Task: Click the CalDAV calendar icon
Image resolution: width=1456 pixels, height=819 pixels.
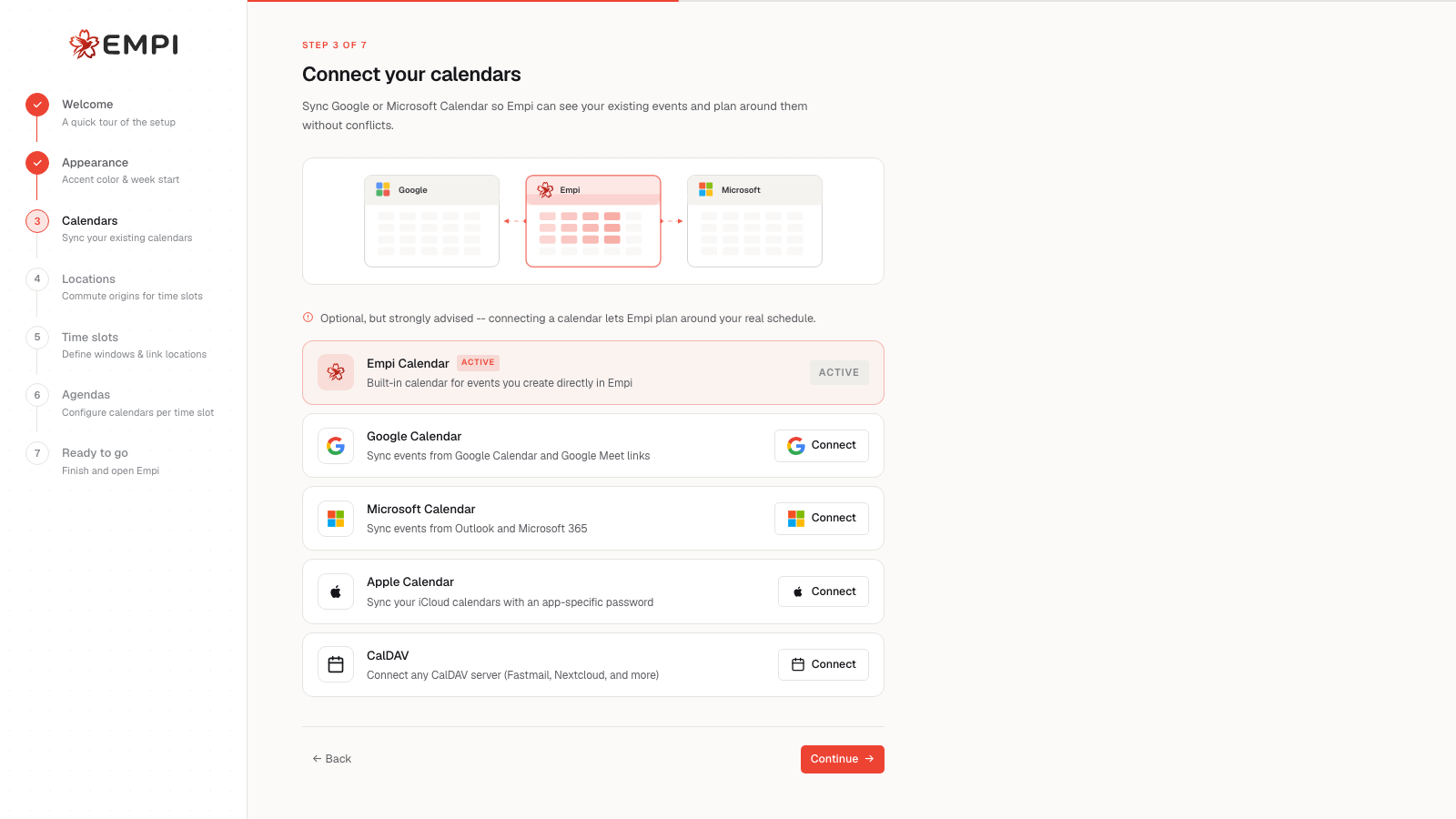Action: 336,664
